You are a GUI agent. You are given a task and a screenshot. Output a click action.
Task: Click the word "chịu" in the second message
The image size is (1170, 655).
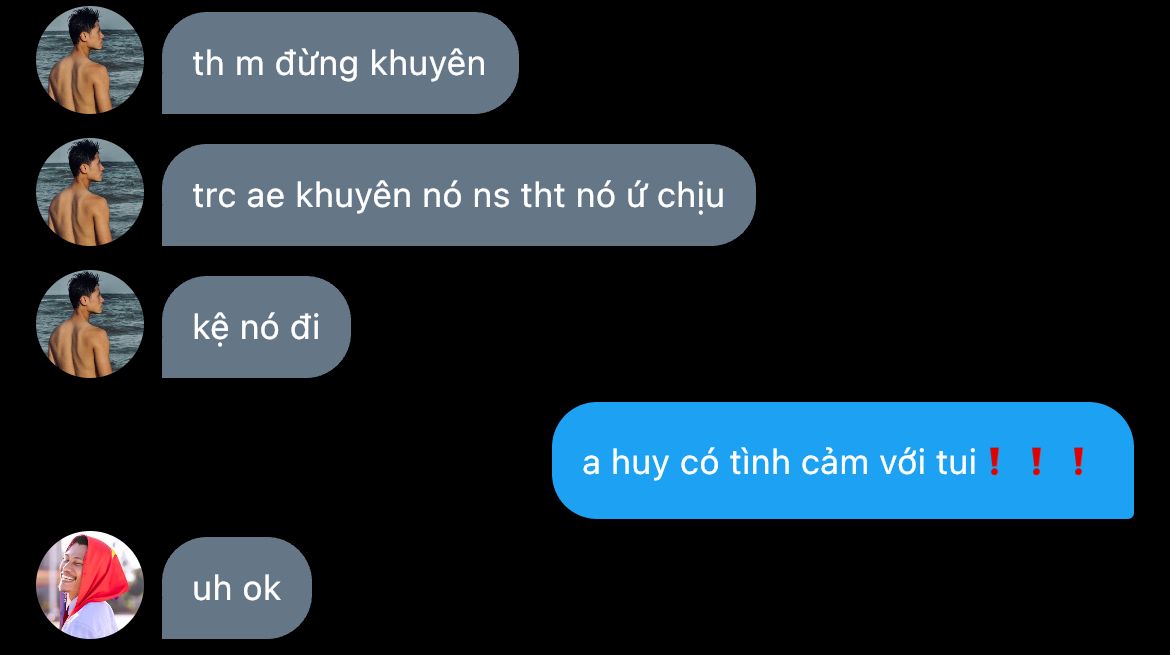pos(690,197)
